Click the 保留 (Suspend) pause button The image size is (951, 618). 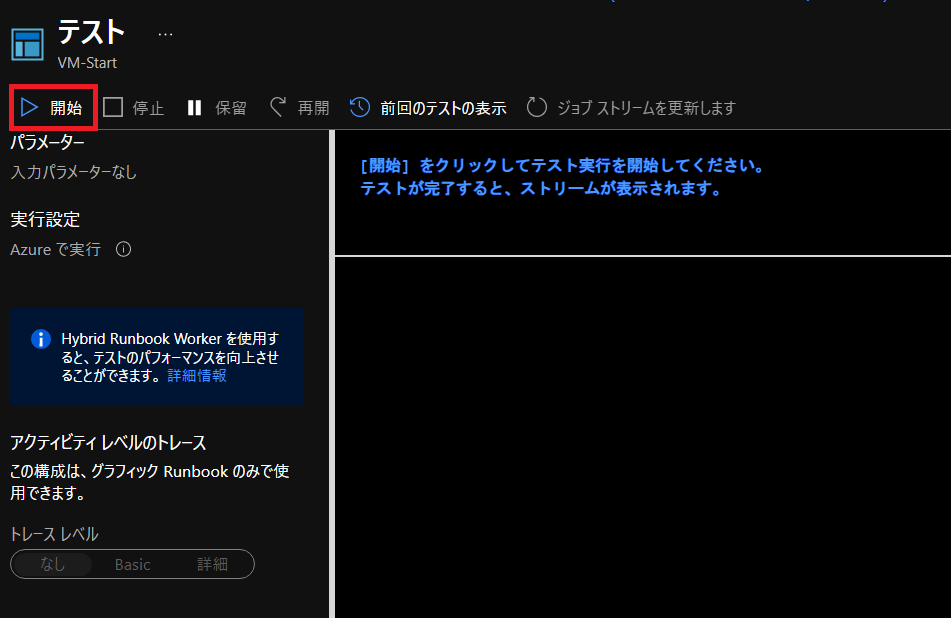(x=217, y=108)
